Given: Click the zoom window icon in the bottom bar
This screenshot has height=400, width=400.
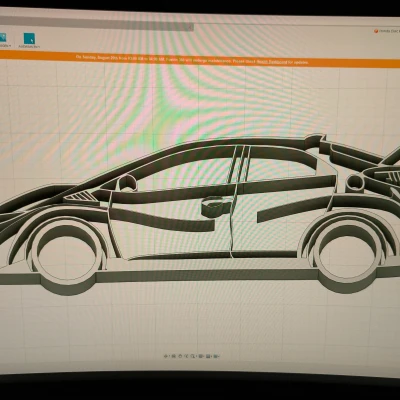Looking at the screenshot, I should coord(193,356).
